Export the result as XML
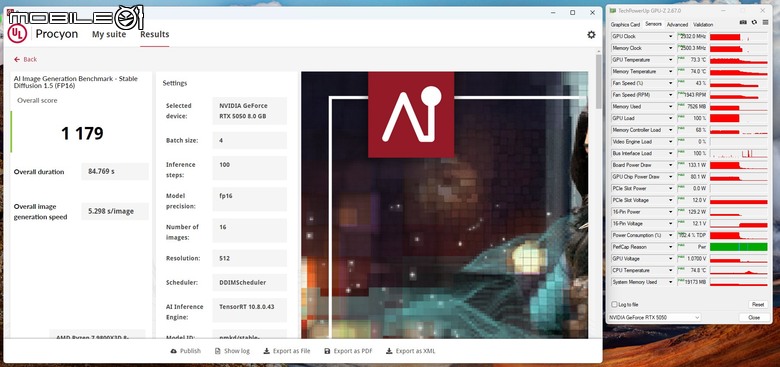780x367 pixels. point(411,351)
